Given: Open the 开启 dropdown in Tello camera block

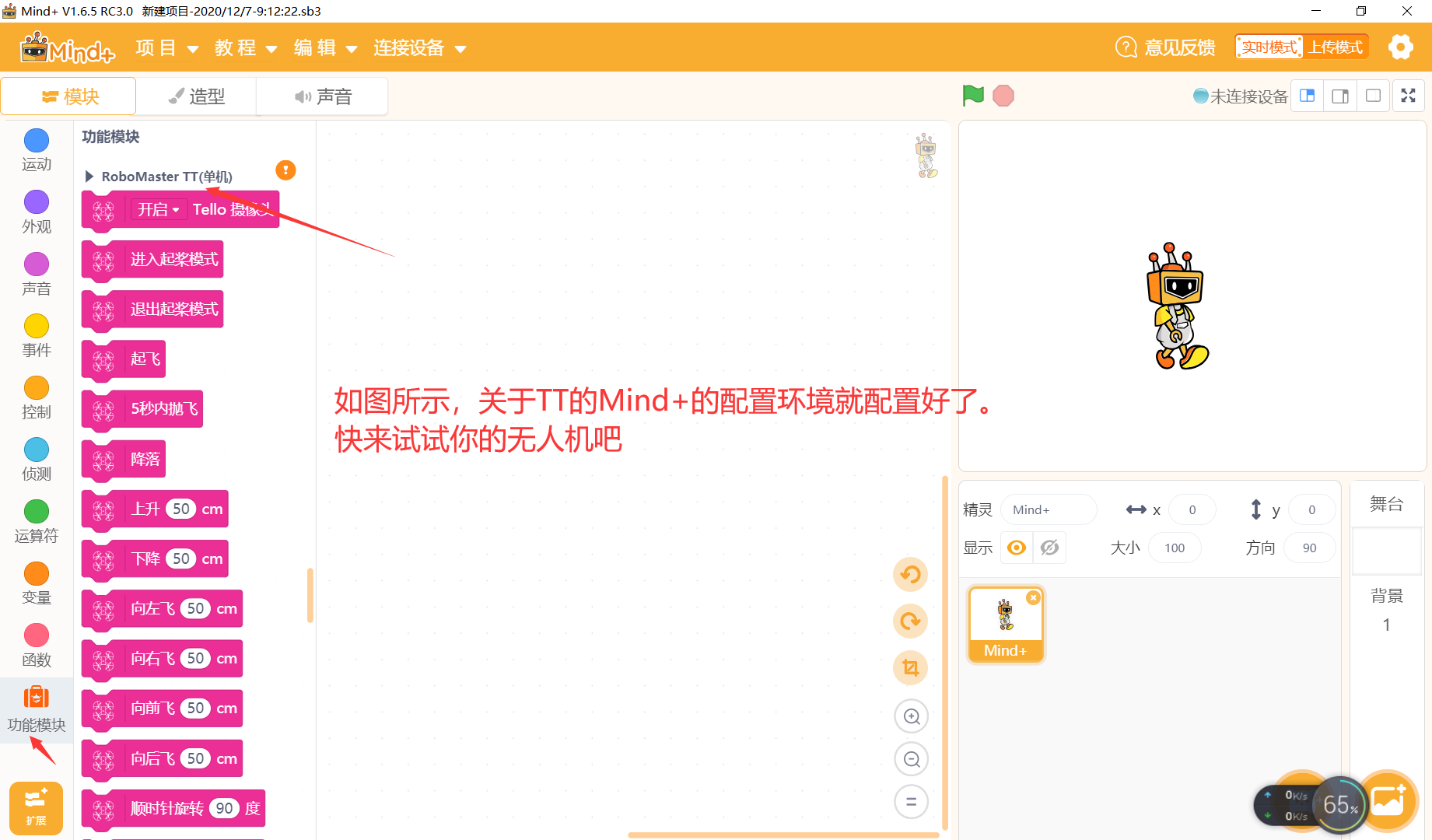Looking at the screenshot, I should click(x=159, y=210).
